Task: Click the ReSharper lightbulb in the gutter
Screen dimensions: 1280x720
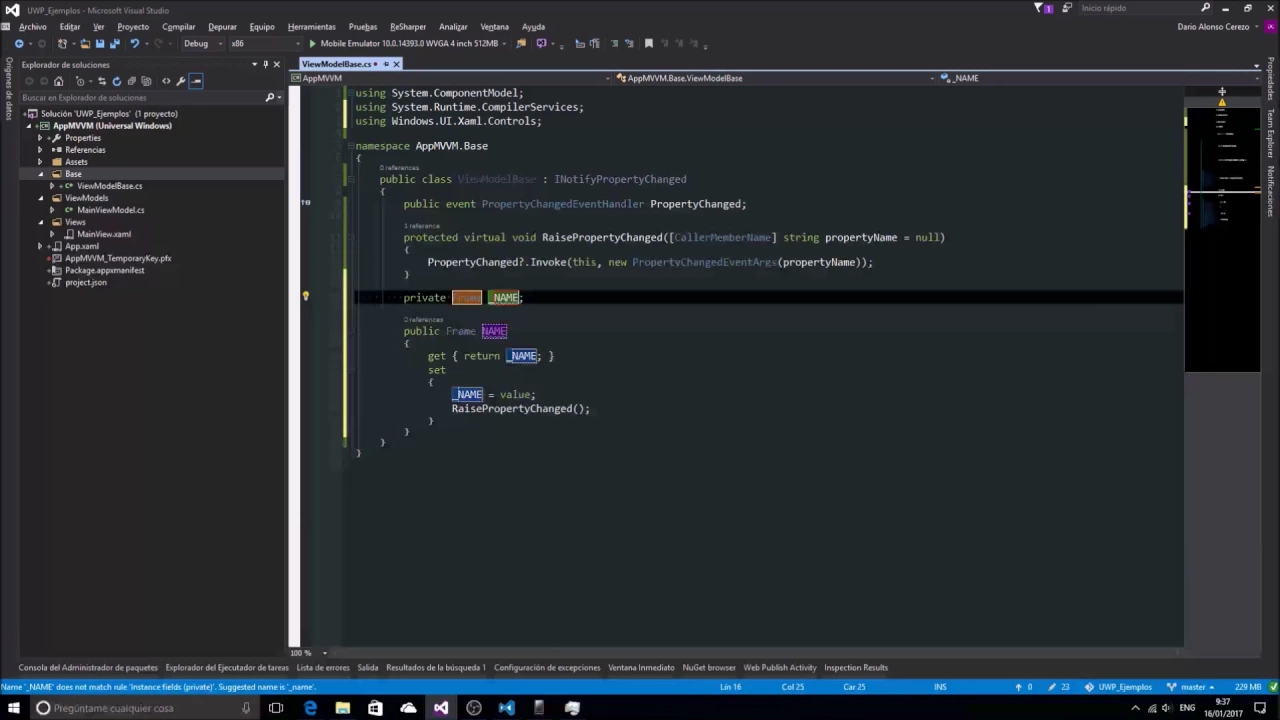Action: pyautogui.click(x=306, y=297)
